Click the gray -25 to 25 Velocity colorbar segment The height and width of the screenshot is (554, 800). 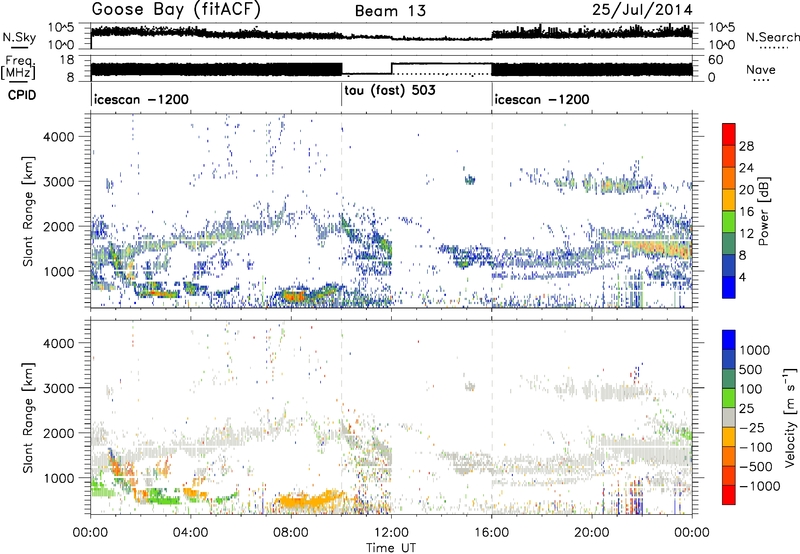coord(729,417)
